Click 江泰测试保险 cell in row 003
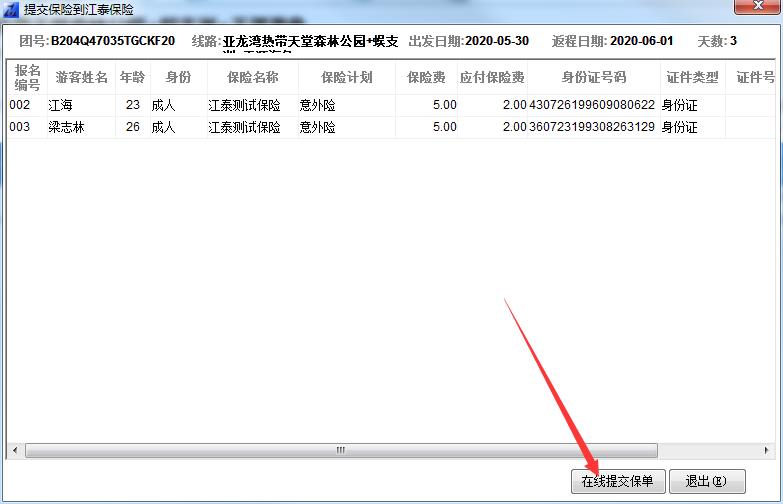 244,127
